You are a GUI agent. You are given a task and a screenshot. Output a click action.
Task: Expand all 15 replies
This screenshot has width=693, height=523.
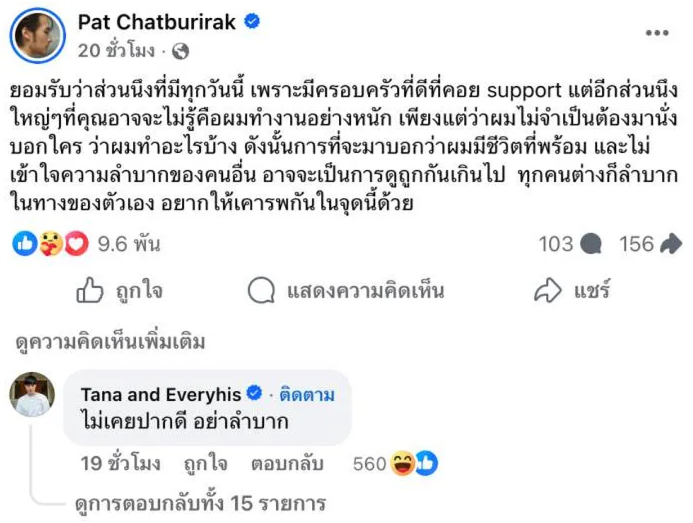click(x=200, y=503)
